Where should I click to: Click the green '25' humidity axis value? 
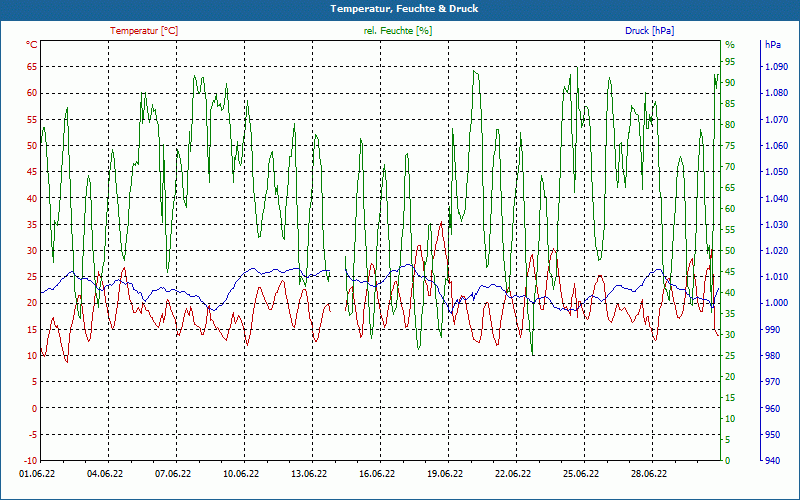(730, 356)
